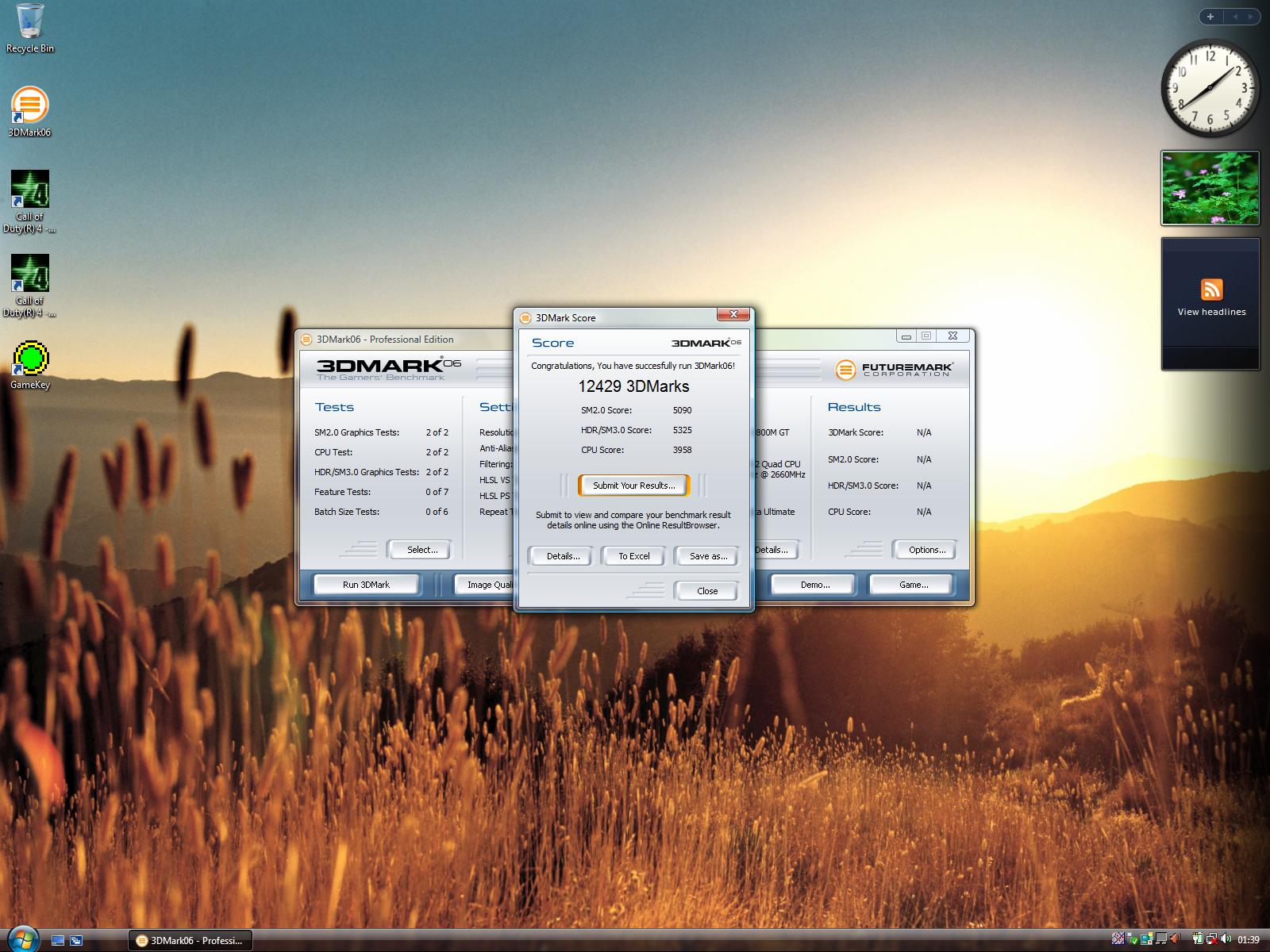Image resolution: width=1270 pixels, height=952 pixels.
Task: Click the gray display monitor tray icon
Action: (x=1161, y=939)
